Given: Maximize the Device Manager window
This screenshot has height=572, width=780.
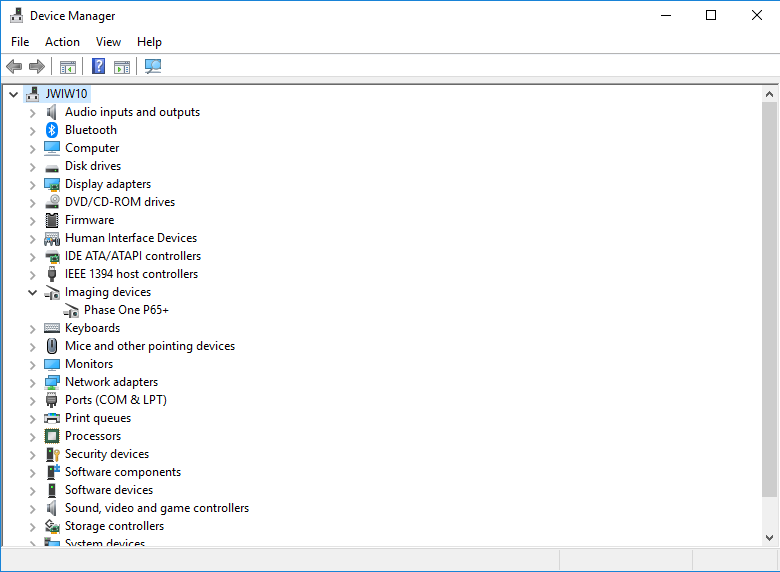Looking at the screenshot, I should (711, 15).
